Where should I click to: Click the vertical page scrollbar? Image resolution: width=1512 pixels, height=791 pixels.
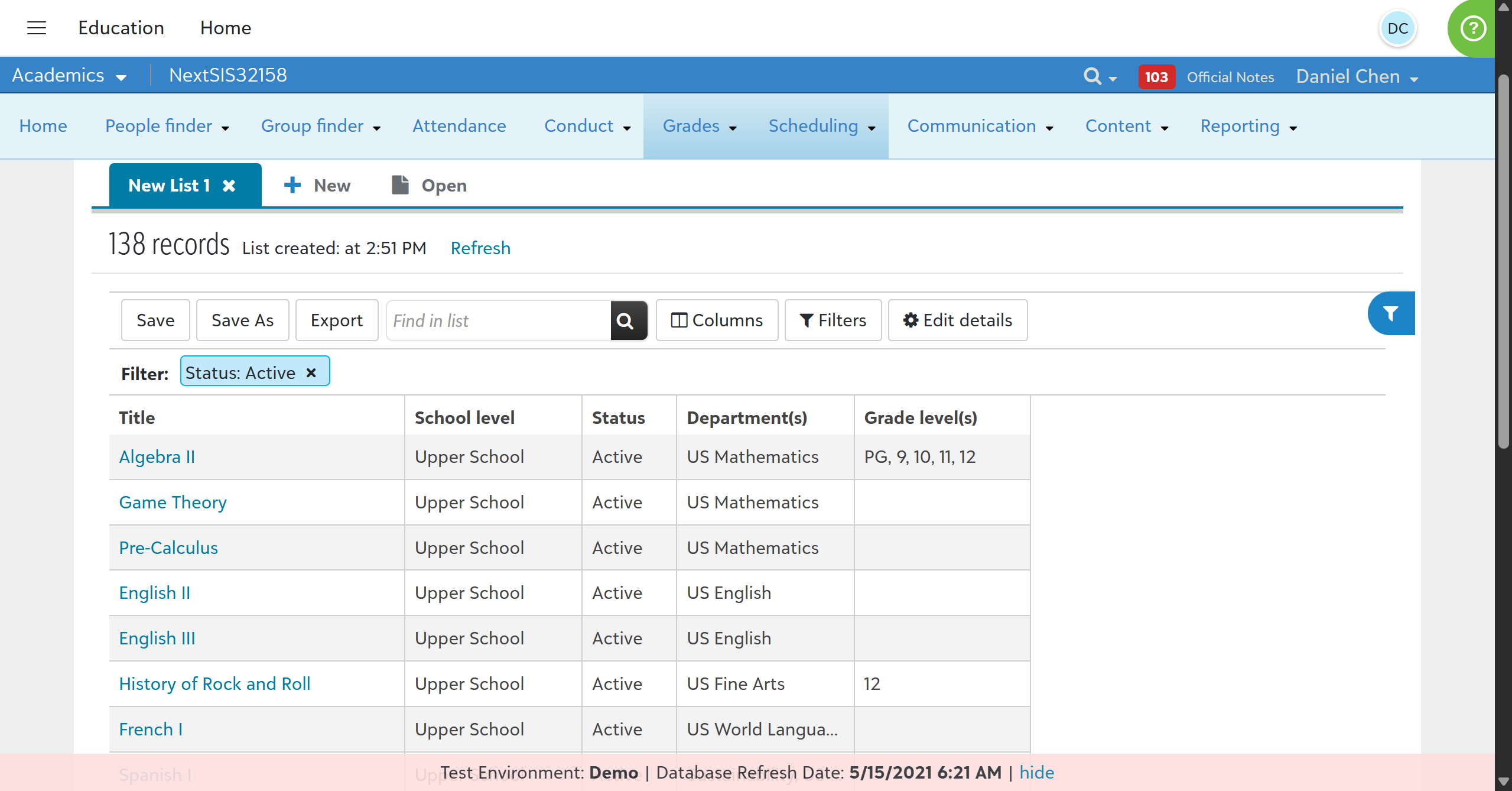pos(1503,260)
